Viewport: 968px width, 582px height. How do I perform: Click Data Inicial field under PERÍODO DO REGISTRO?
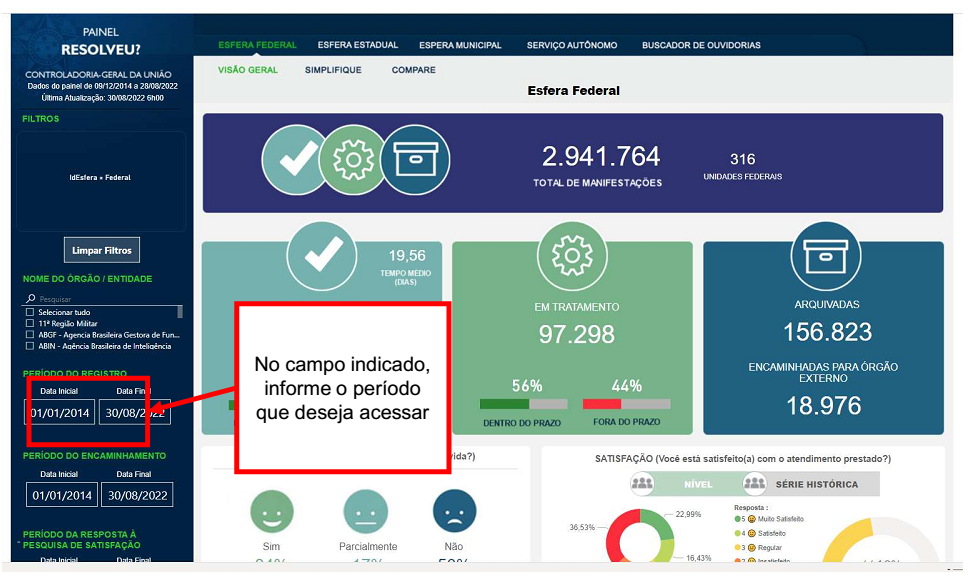pyautogui.click(x=60, y=412)
